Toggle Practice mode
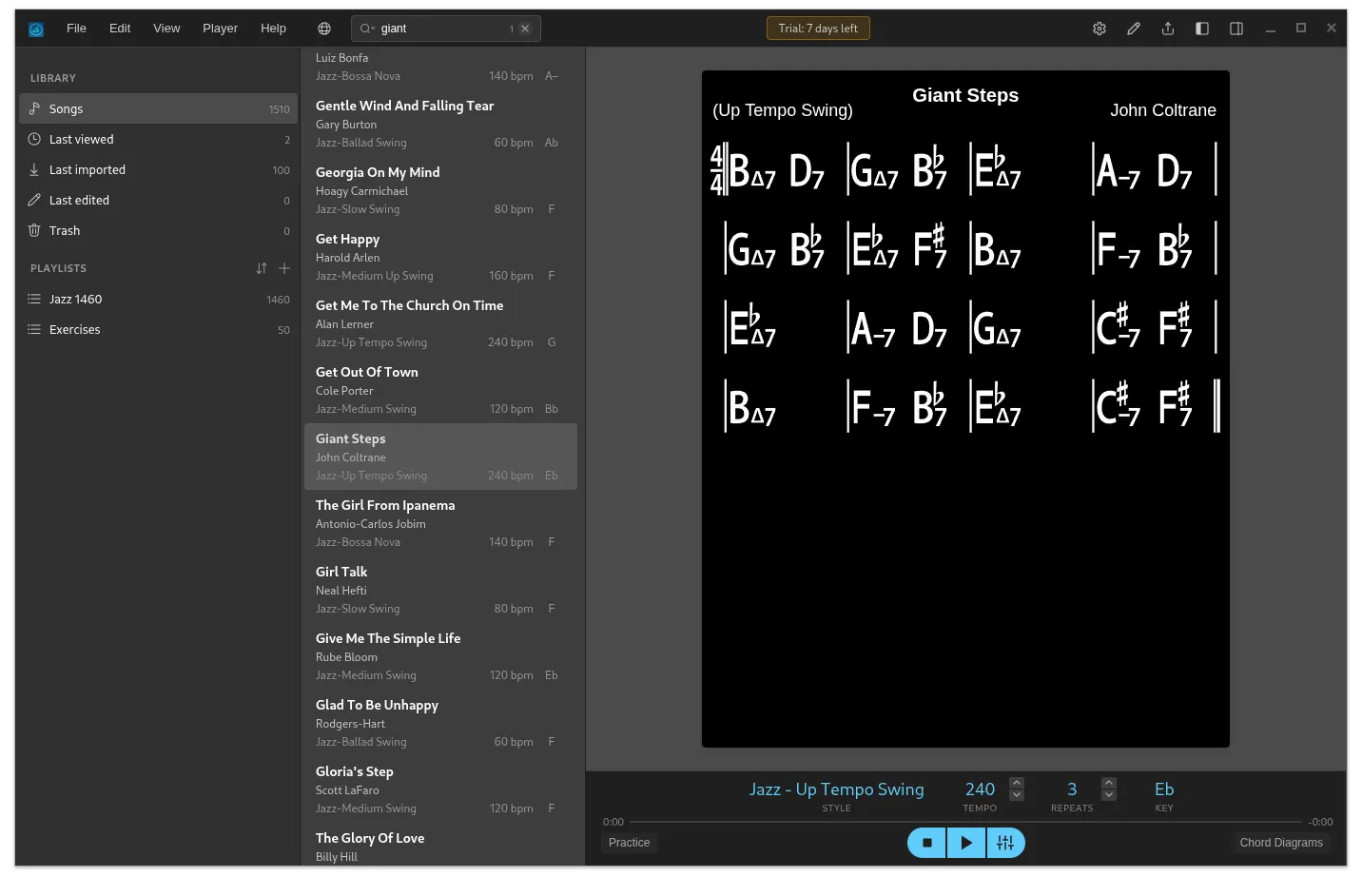Image resolution: width=1362 pixels, height=896 pixels. pyautogui.click(x=630, y=843)
